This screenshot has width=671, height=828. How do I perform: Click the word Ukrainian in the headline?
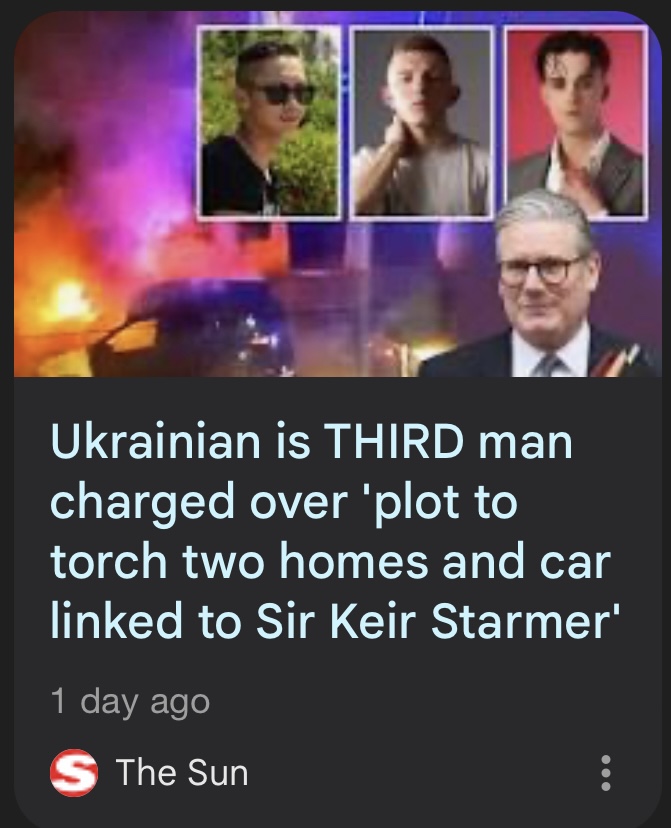[156, 440]
